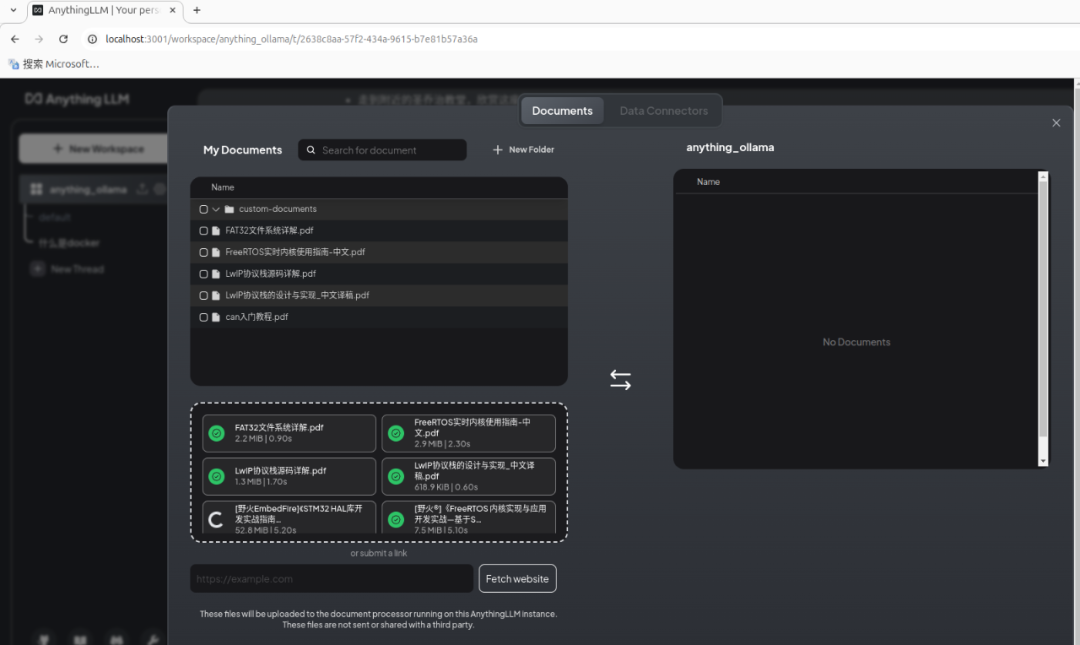
Task: Click the custom-documents folder icon
Action: pos(229,209)
